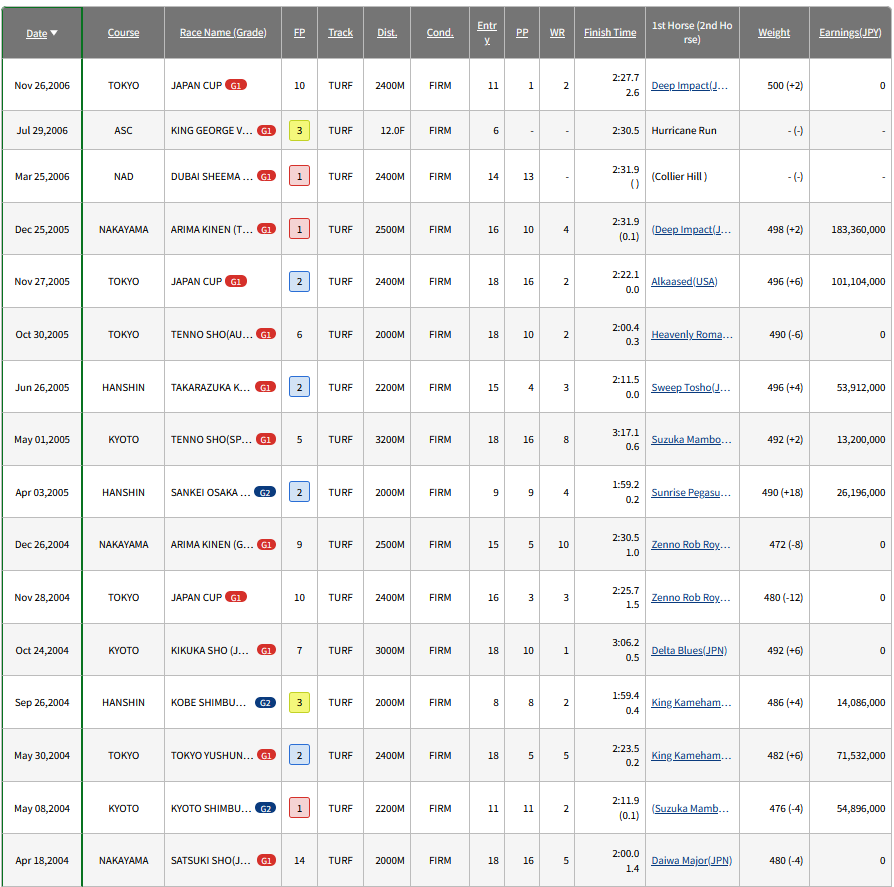Select date cell 'Jul 29,2006'
The image size is (894, 887).
42,131
